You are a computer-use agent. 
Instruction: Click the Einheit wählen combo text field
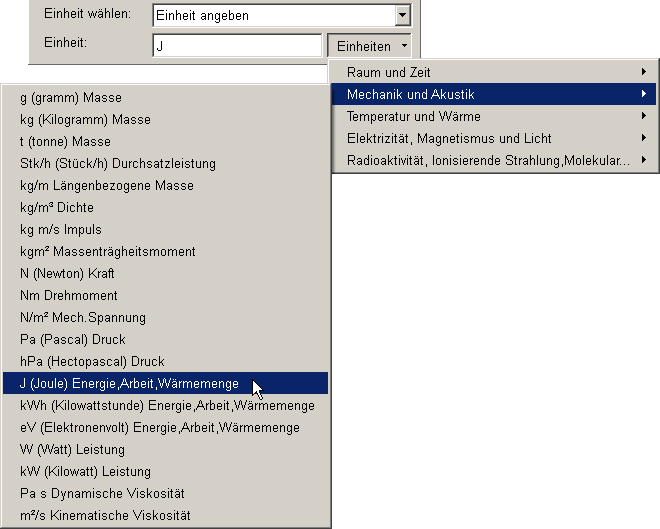274,16
